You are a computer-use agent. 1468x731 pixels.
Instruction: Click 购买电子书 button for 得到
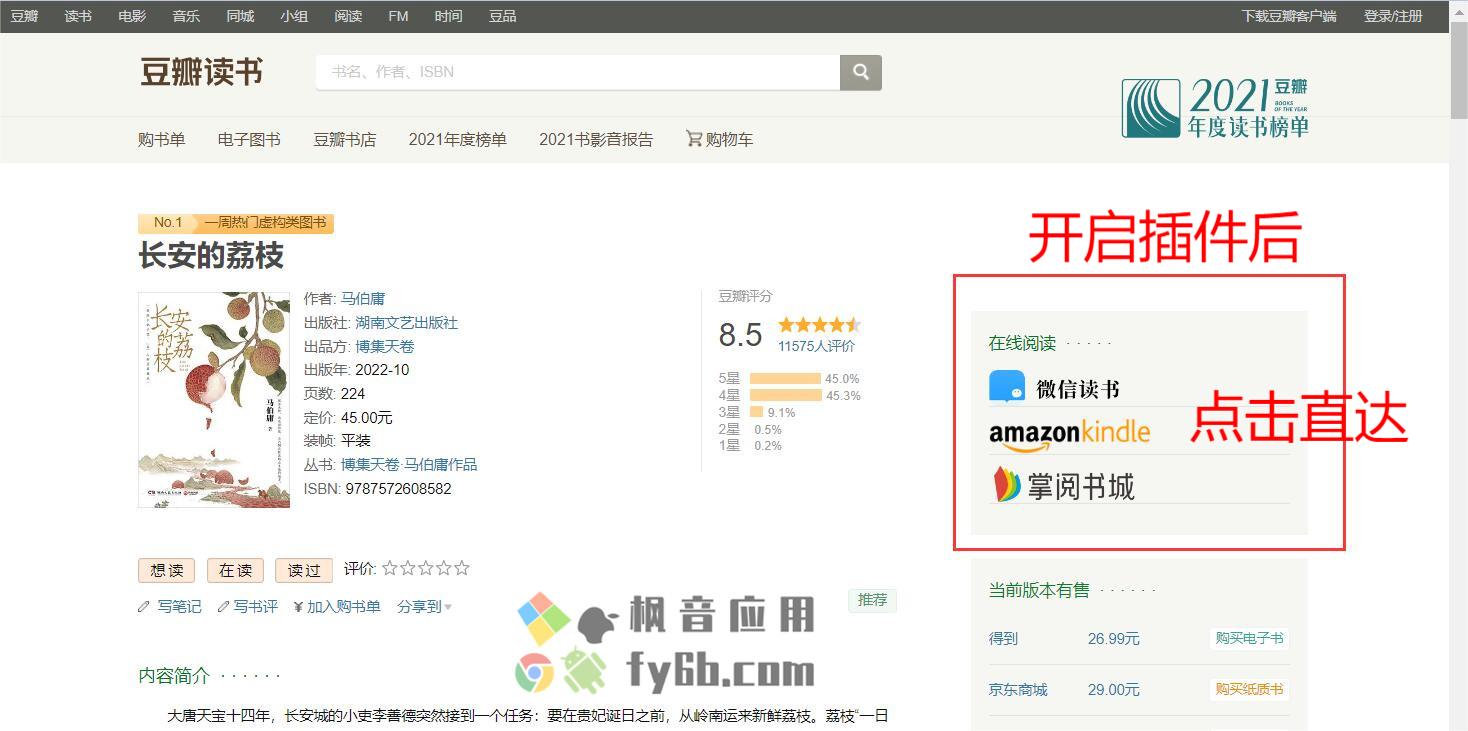(x=1249, y=638)
